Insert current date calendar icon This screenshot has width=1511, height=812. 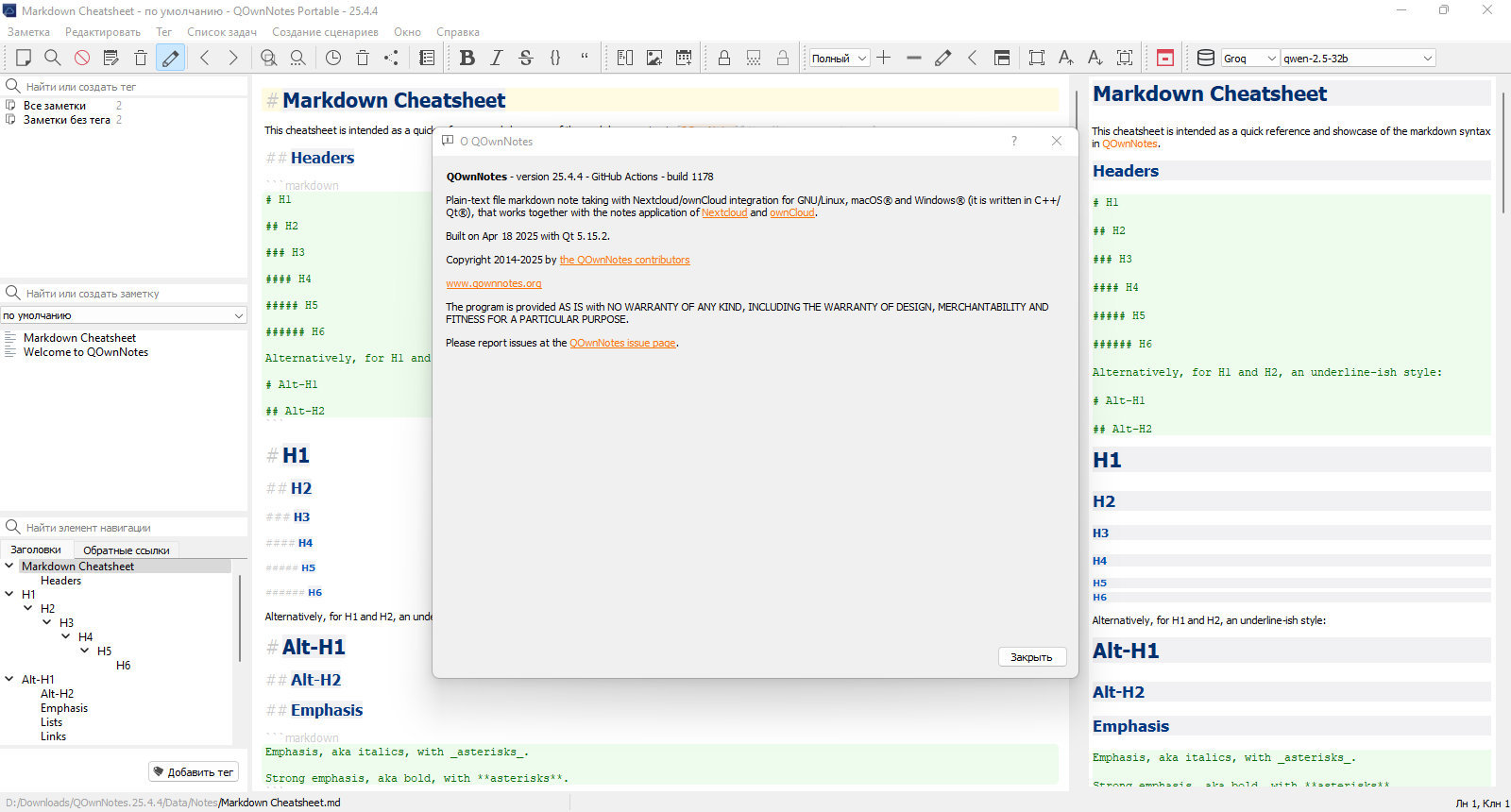[684, 58]
